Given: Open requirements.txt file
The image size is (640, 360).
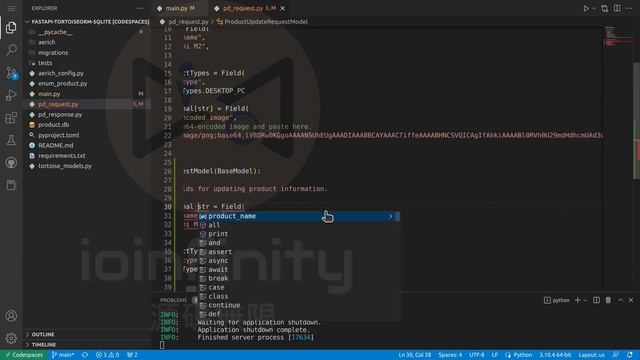Looking at the screenshot, I should point(62,156).
